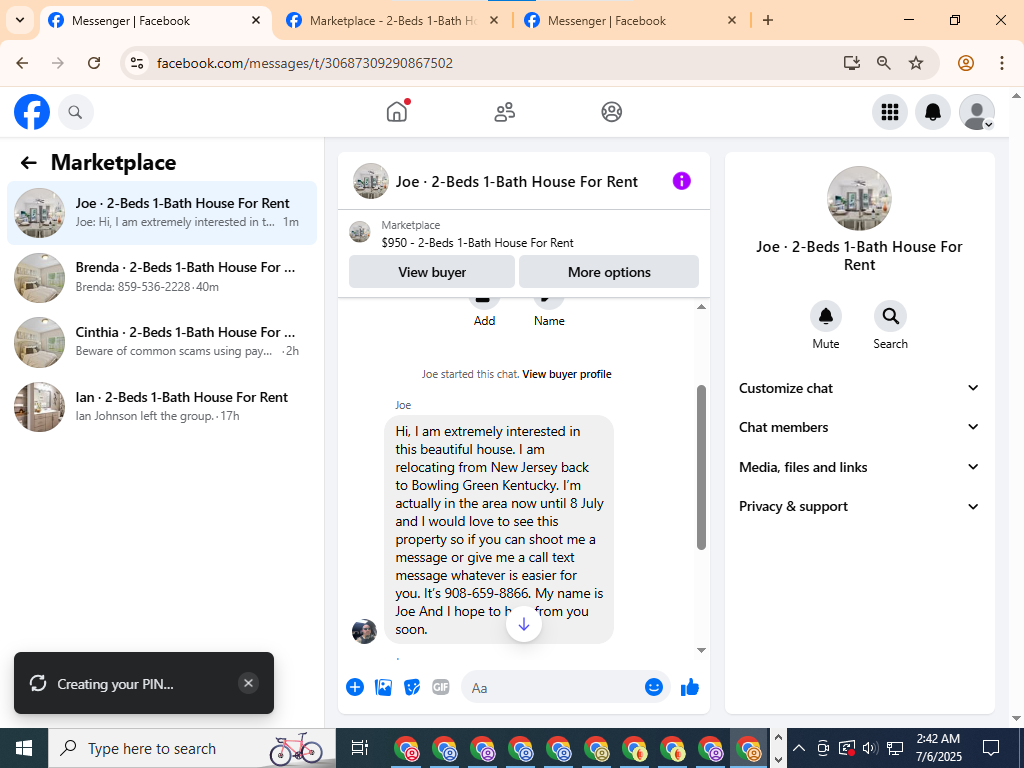This screenshot has height=768, width=1024.
Task: Close the Marketplace browser tab
Action: click(x=494, y=20)
